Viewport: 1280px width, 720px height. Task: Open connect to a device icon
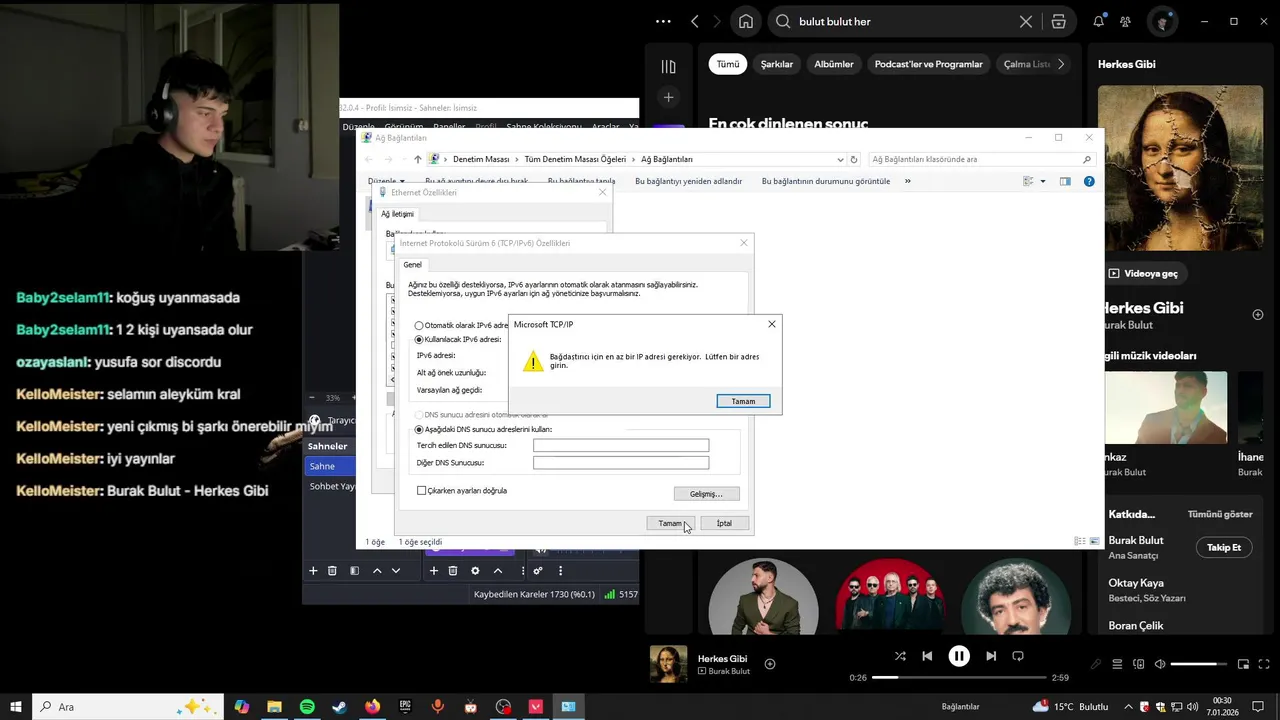click(1138, 664)
